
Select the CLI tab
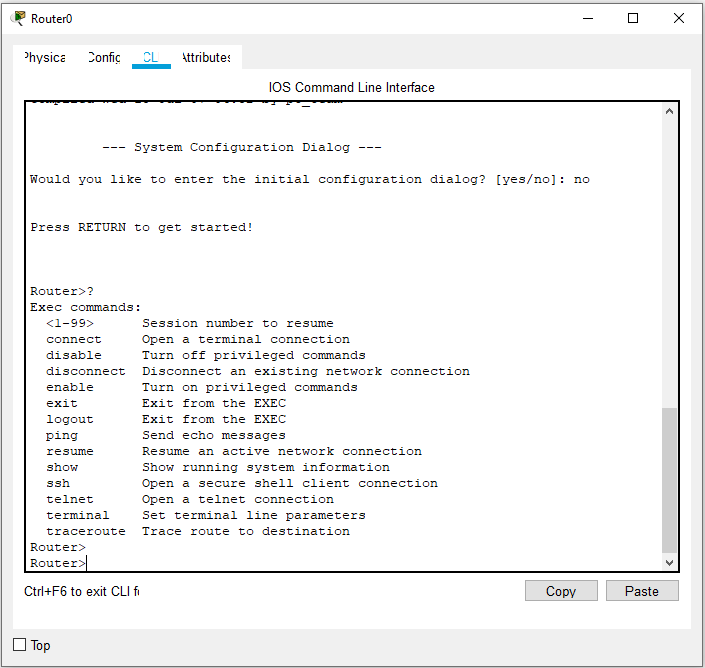tap(151, 57)
